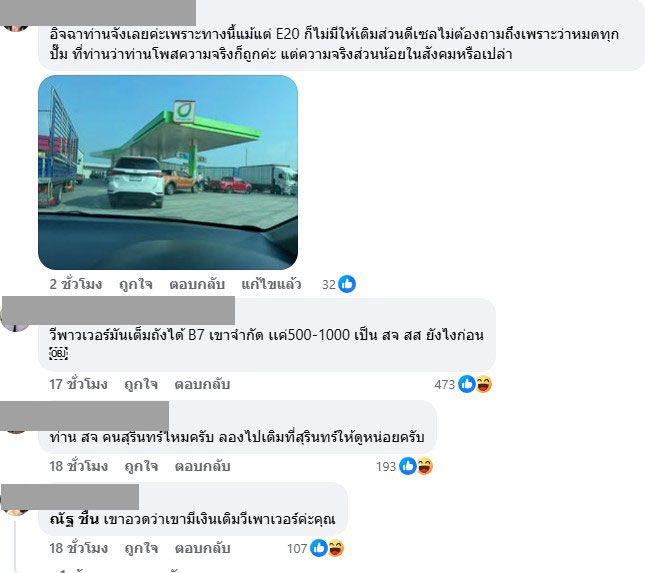Image resolution: width=645 pixels, height=573 pixels.
Task: Click ตอบกลับ under the ณัฐ ชื่น reply
Action: 202,548
